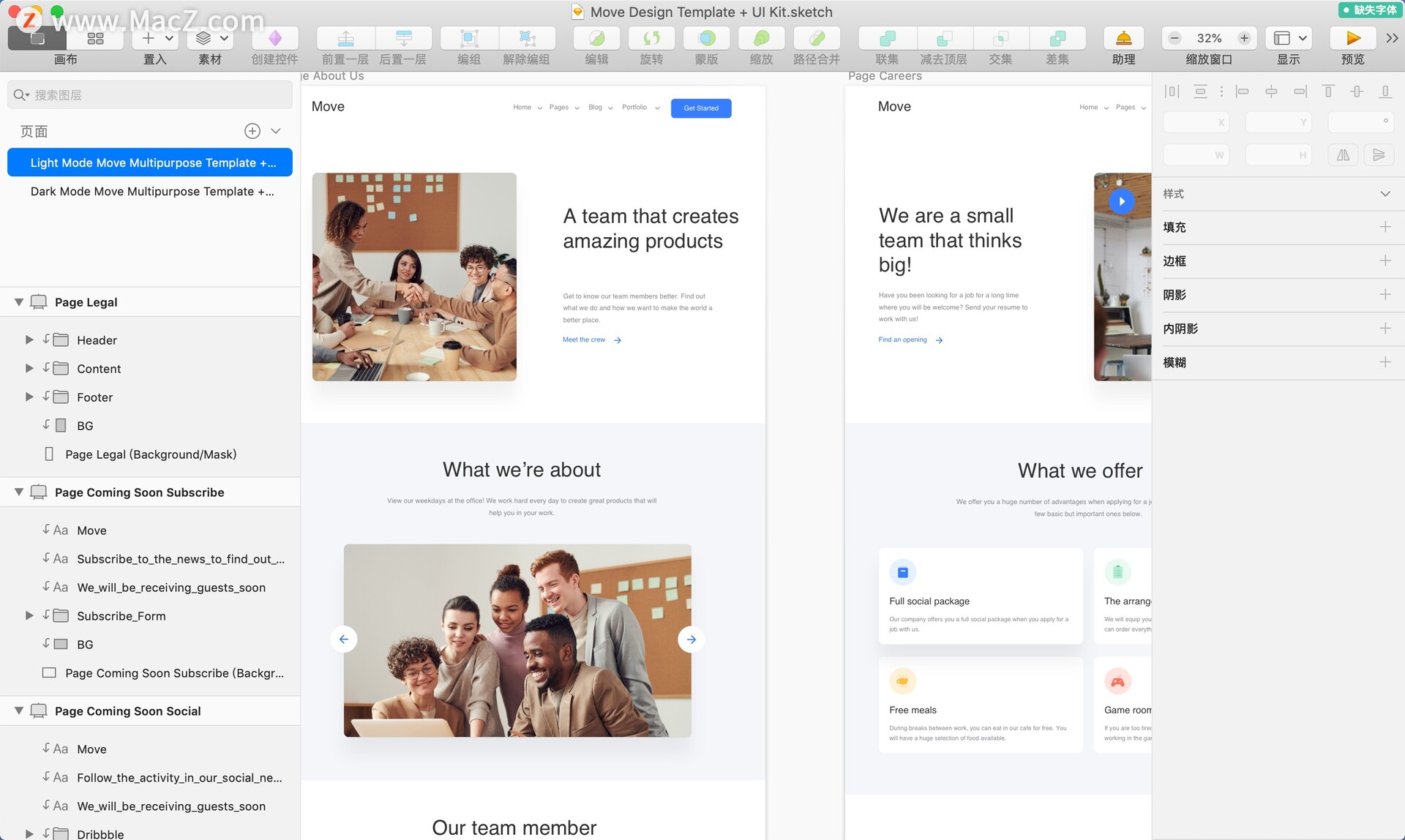Image resolution: width=1405 pixels, height=840 pixels.
Task: Click the zoom out minus stepper
Action: 1174,38
